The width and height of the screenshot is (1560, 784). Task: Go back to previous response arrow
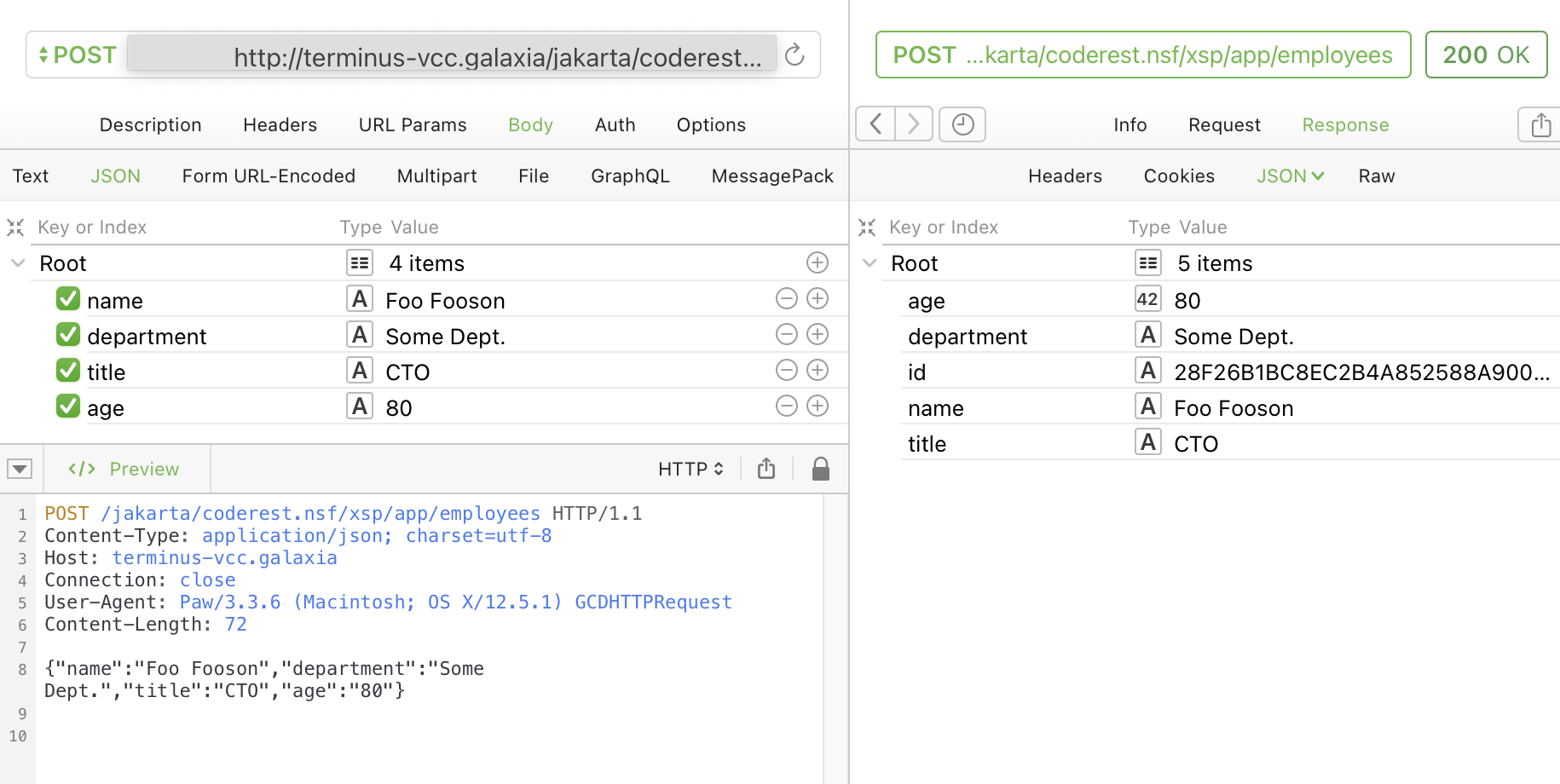pyautogui.click(x=875, y=124)
